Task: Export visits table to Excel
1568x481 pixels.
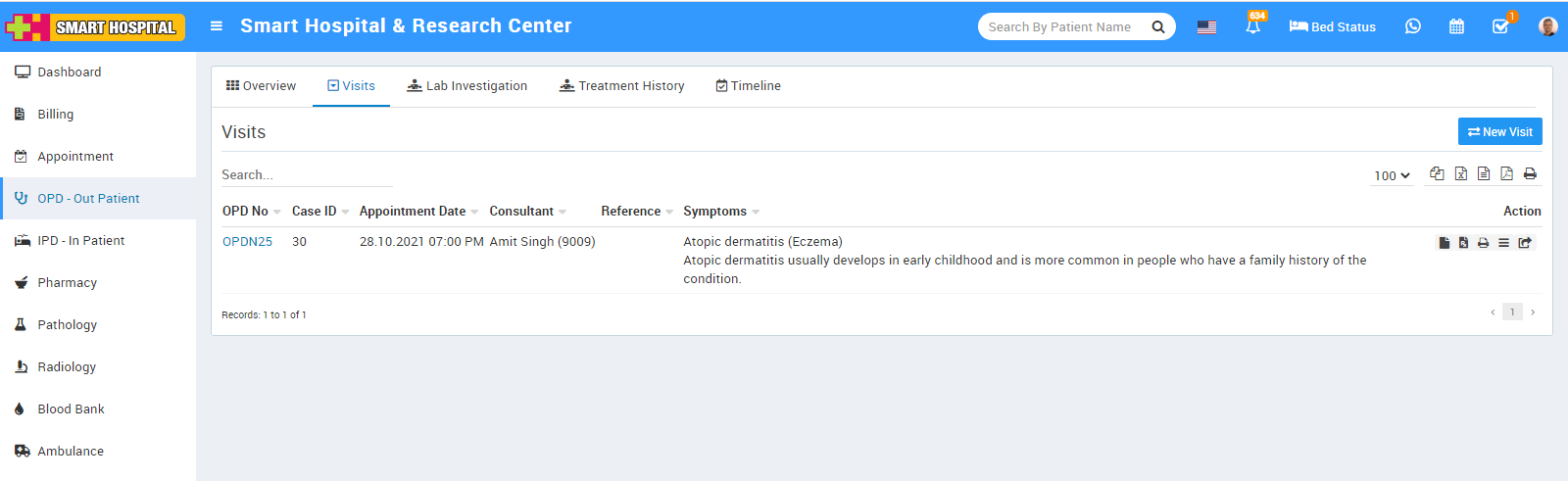Action: [x=1460, y=174]
